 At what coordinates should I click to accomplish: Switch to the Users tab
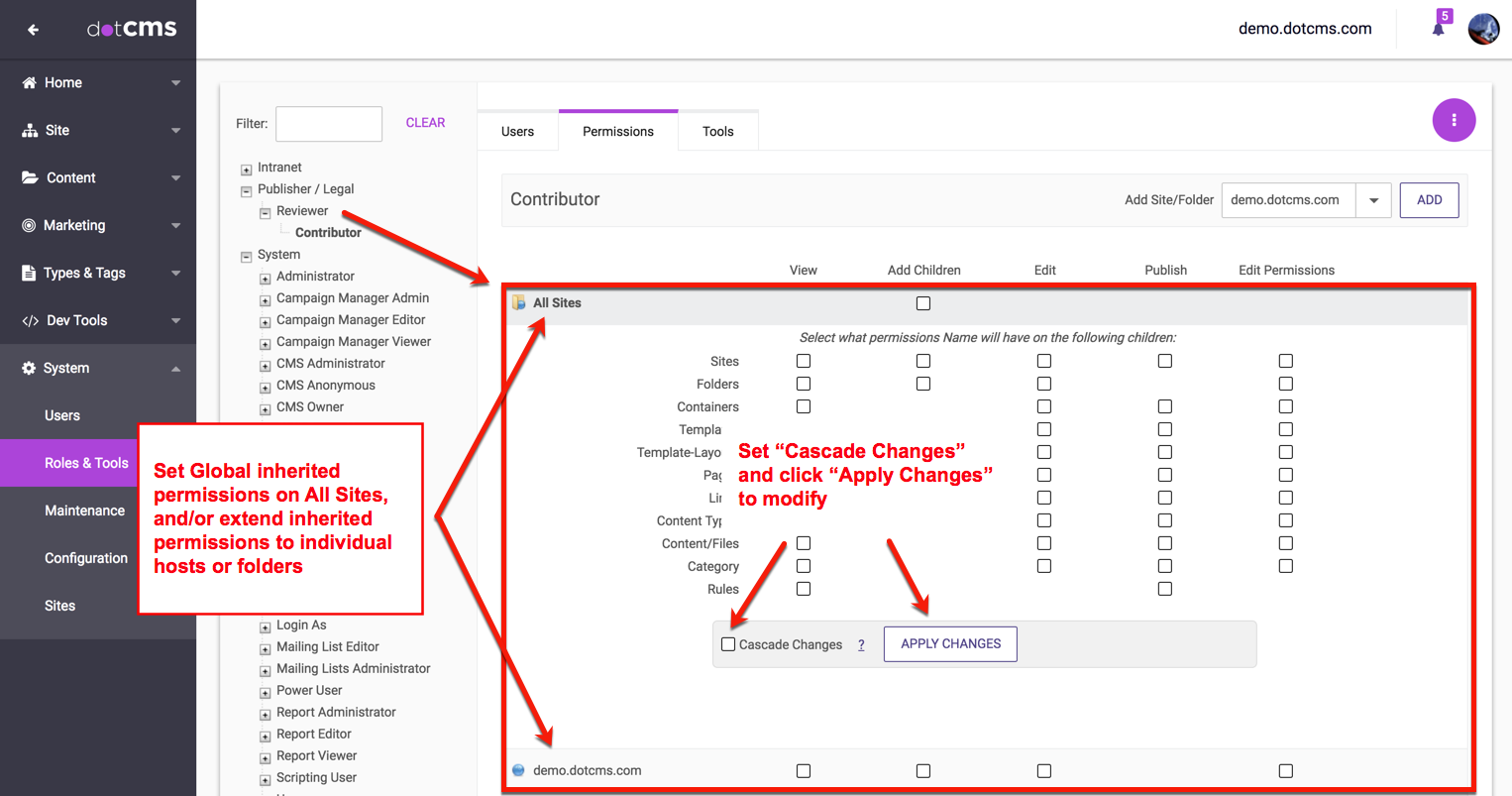[517, 131]
